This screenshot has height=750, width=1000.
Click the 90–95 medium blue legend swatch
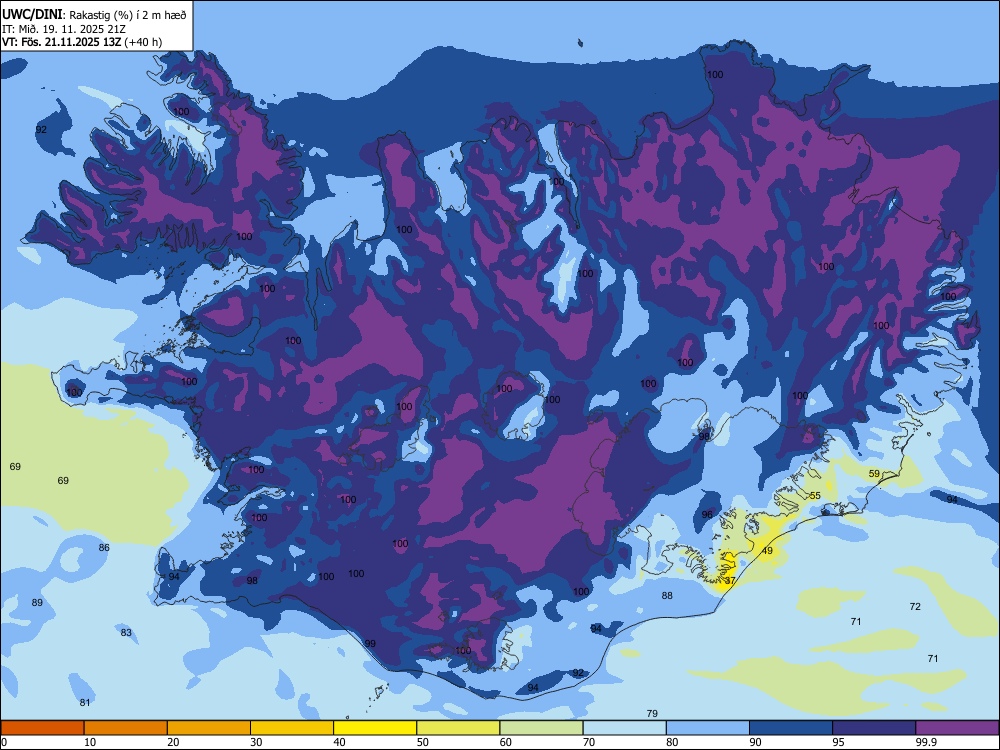pos(791,728)
